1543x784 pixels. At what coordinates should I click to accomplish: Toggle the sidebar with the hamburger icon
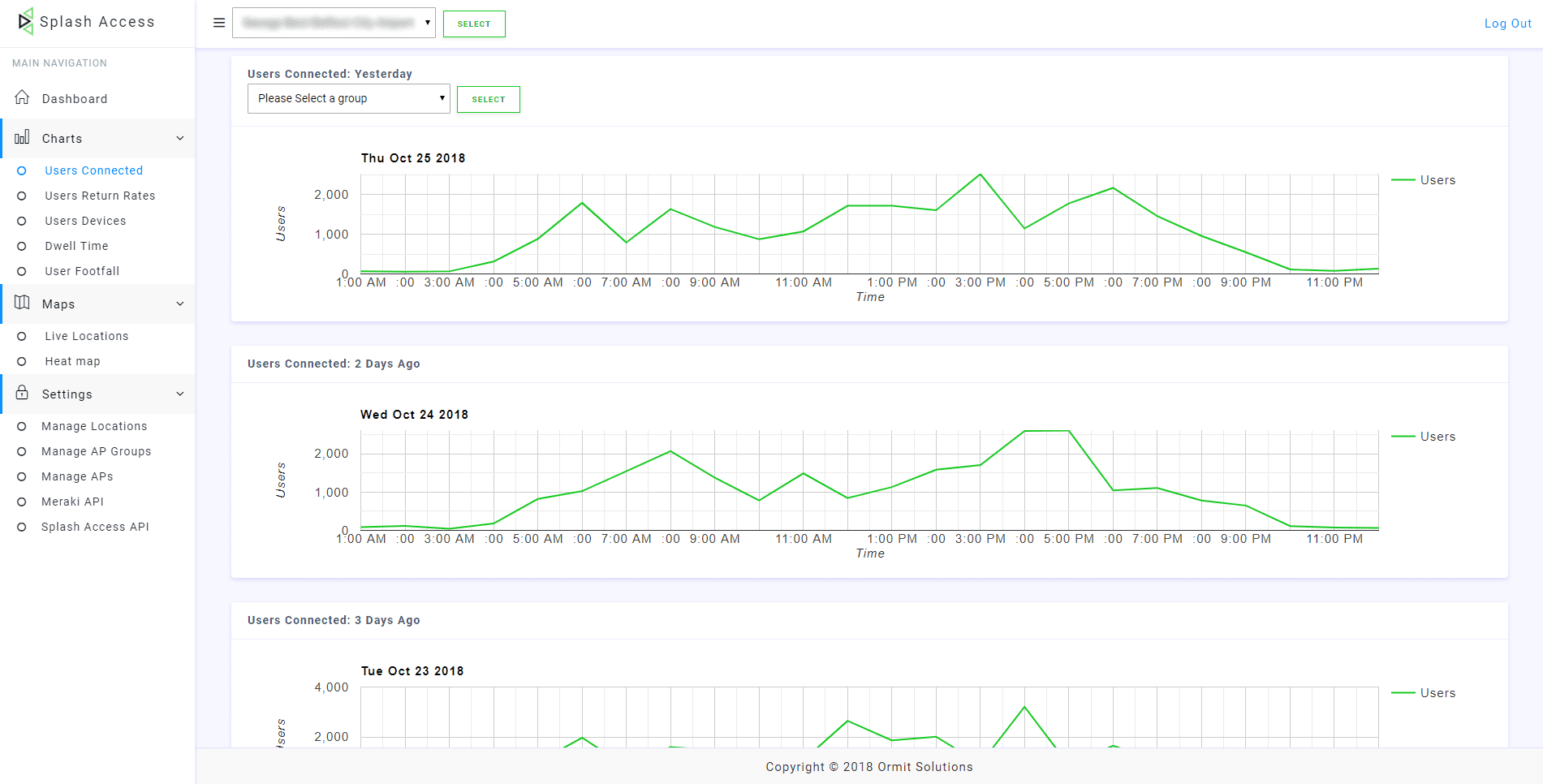(x=218, y=23)
